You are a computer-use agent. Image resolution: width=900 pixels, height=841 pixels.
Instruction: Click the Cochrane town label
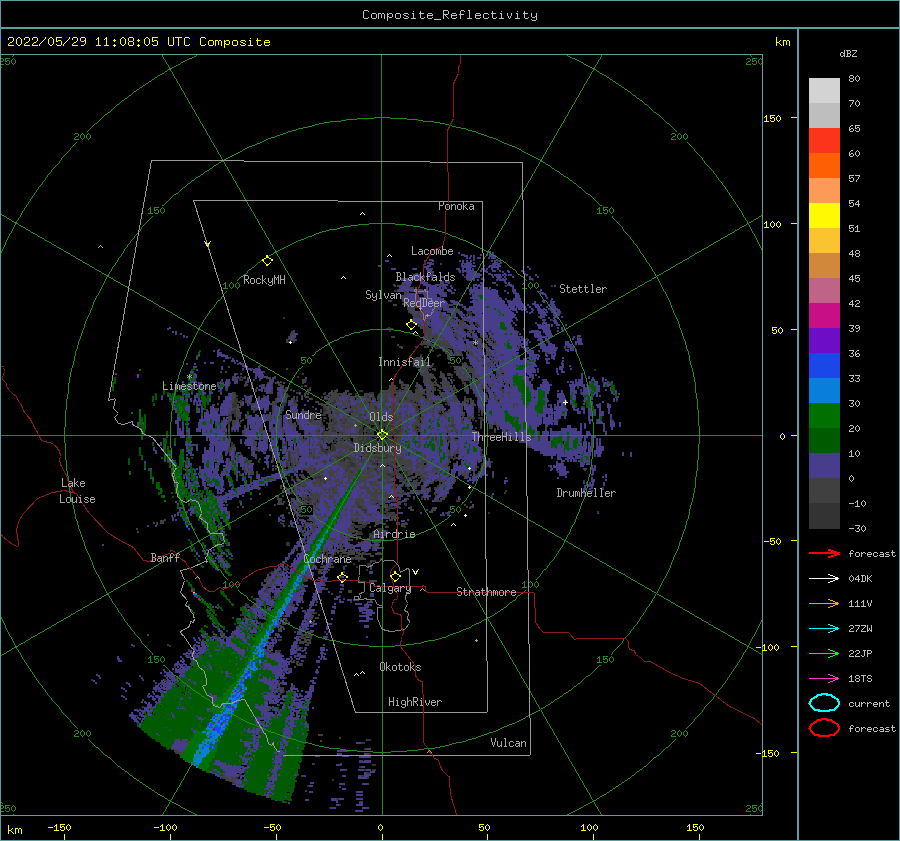click(327, 559)
